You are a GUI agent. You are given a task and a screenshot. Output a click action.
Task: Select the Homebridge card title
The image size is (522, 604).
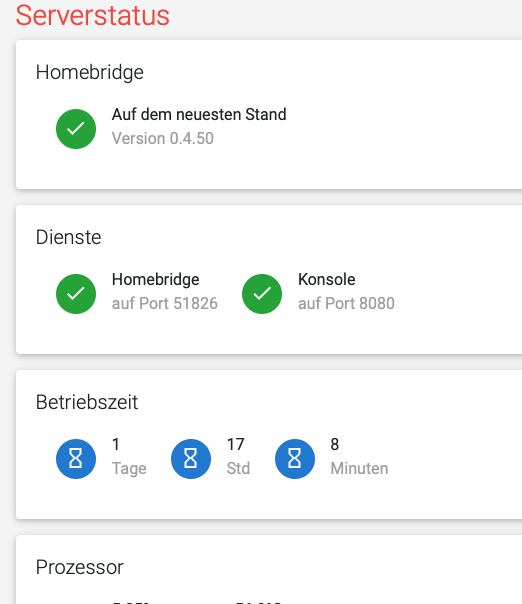click(x=90, y=72)
